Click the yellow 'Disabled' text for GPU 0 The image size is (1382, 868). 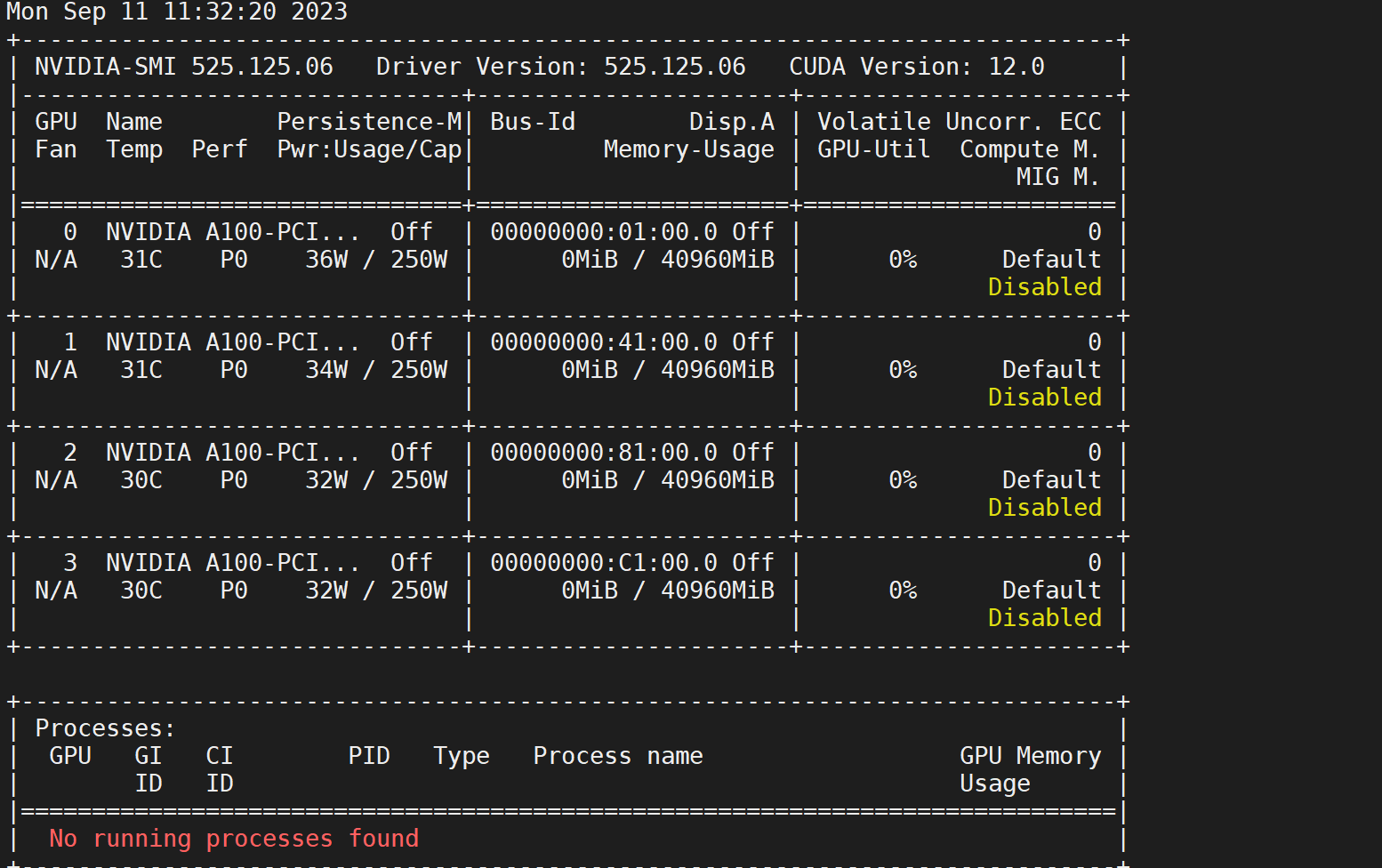[x=1045, y=287]
